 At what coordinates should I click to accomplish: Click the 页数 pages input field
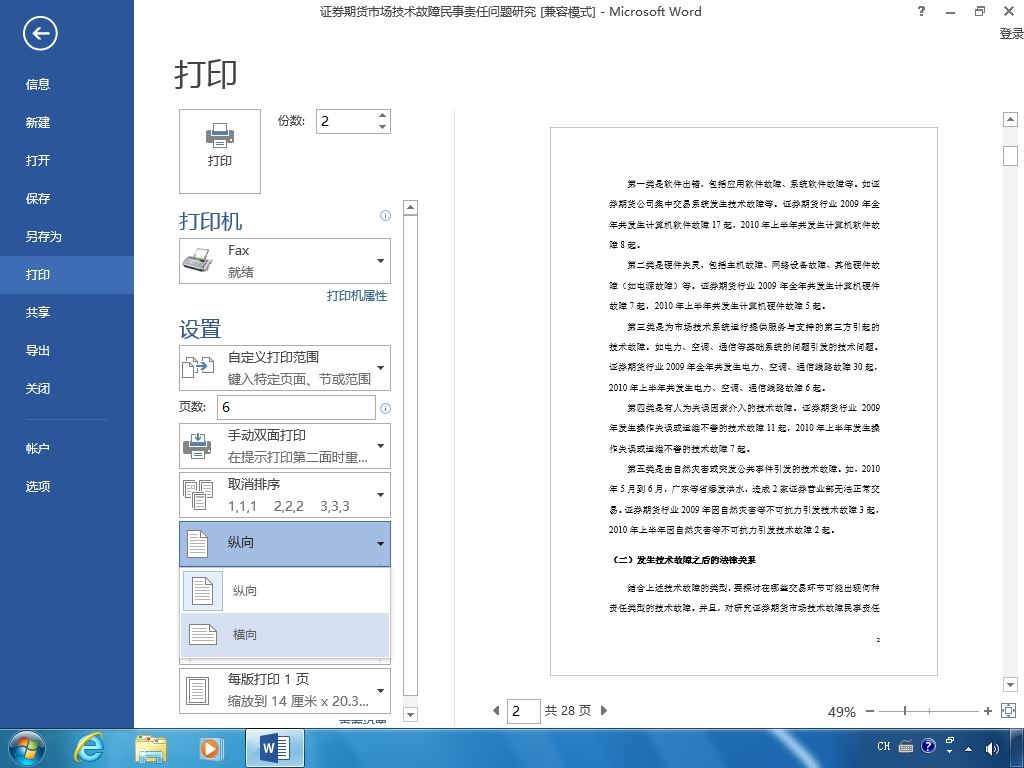click(x=296, y=407)
